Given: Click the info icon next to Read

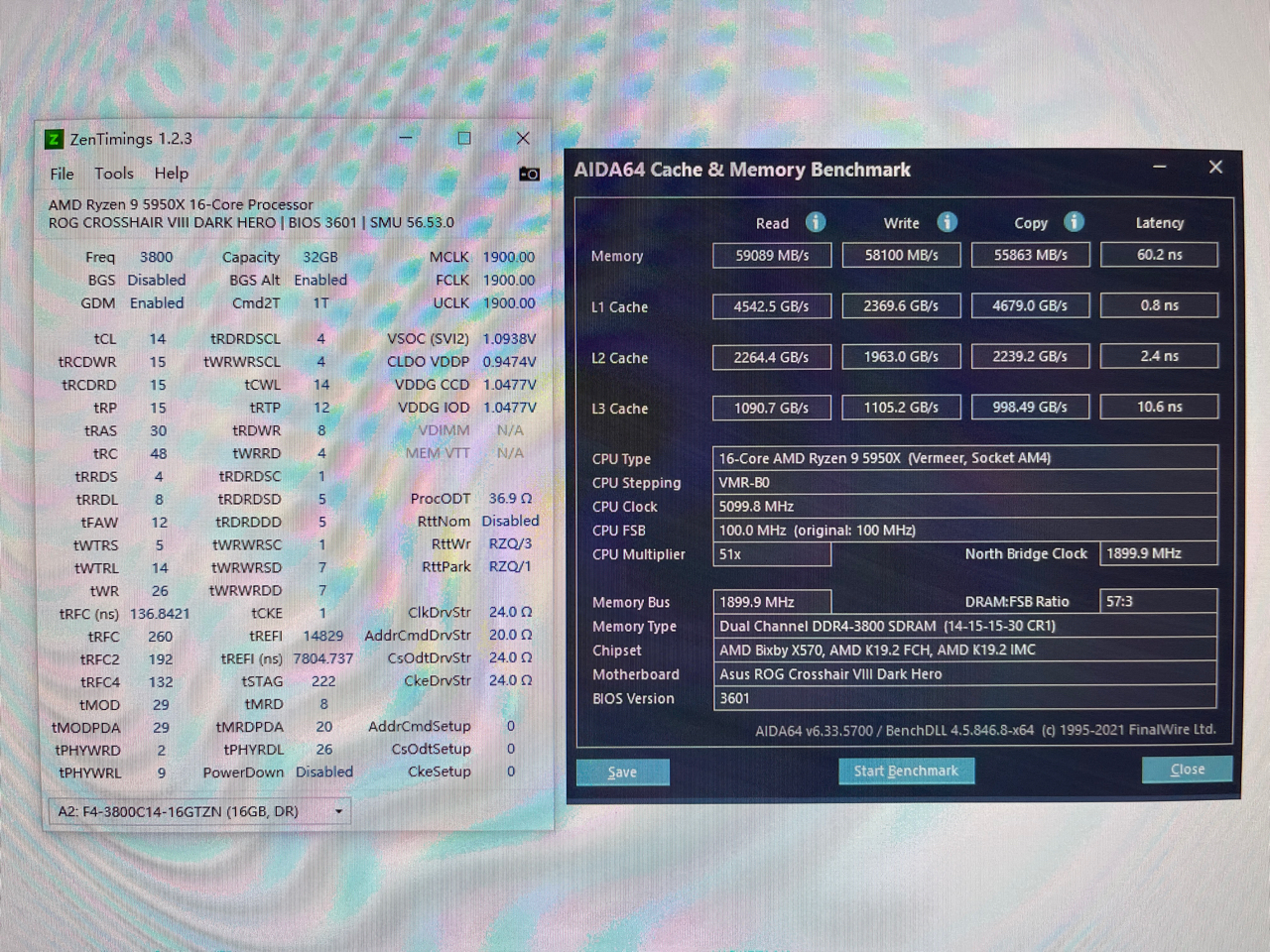Looking at the screenshot, I should click(x=816, y=222).
